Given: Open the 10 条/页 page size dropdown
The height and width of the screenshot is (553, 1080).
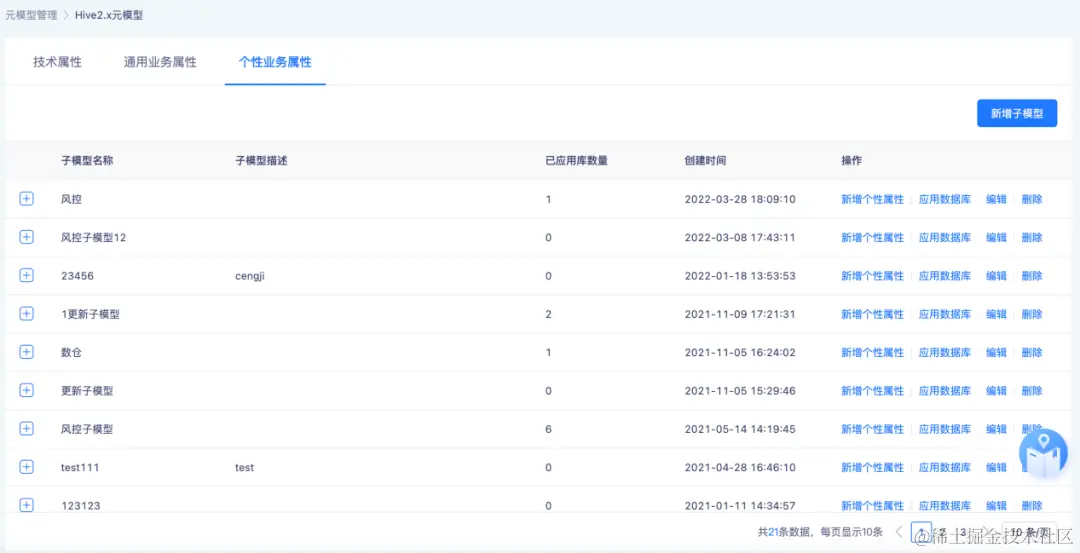Looking at the screenshot, I should point(1029,532).
